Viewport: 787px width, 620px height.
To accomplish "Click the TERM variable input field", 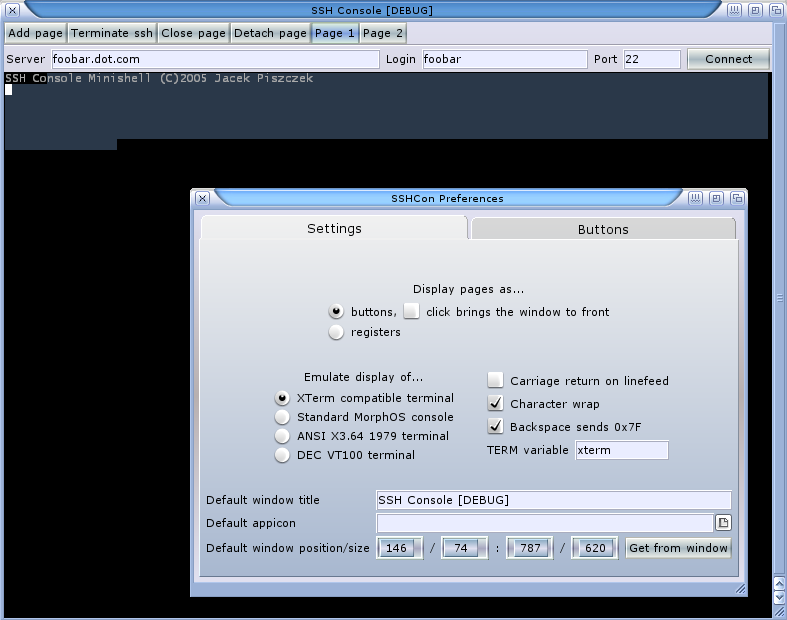I will click(621, 450).
